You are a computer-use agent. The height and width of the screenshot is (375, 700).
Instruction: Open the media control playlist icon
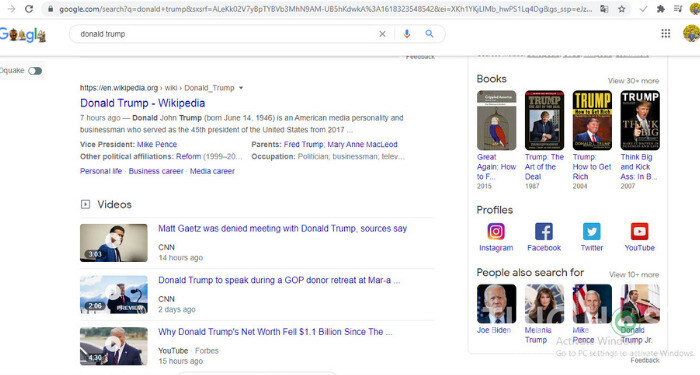(x=678, y=9)
